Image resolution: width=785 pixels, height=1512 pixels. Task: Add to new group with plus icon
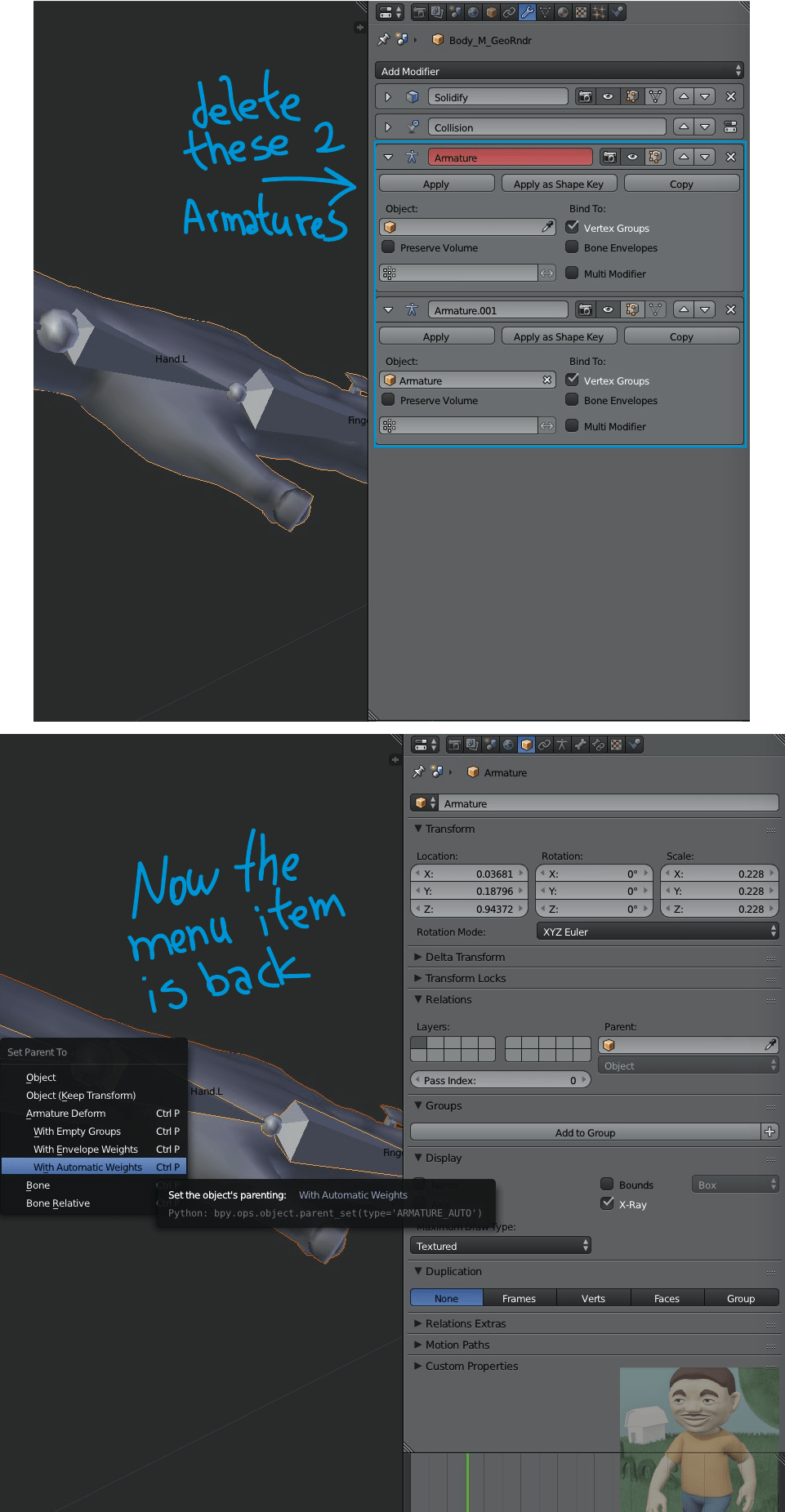tap(769, 1132)
